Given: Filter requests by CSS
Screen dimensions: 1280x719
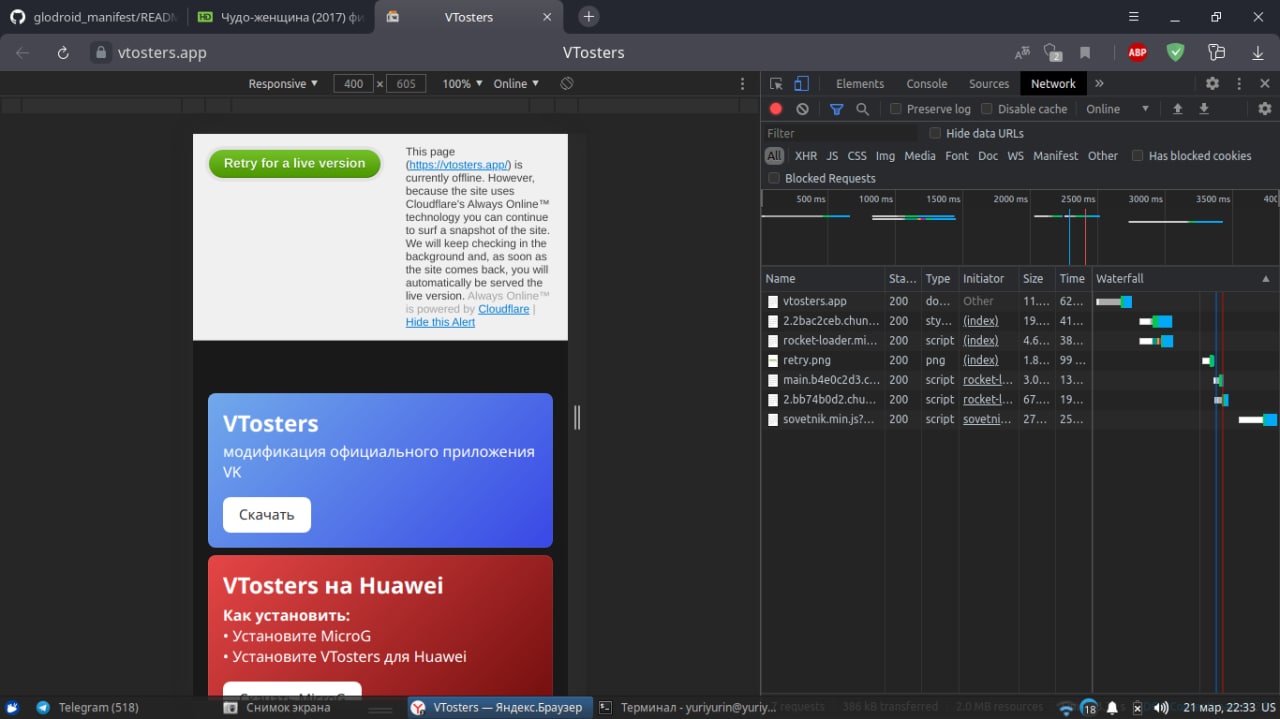Looking at the screenshot, I should pyautogui.click(x=857, y=156).
